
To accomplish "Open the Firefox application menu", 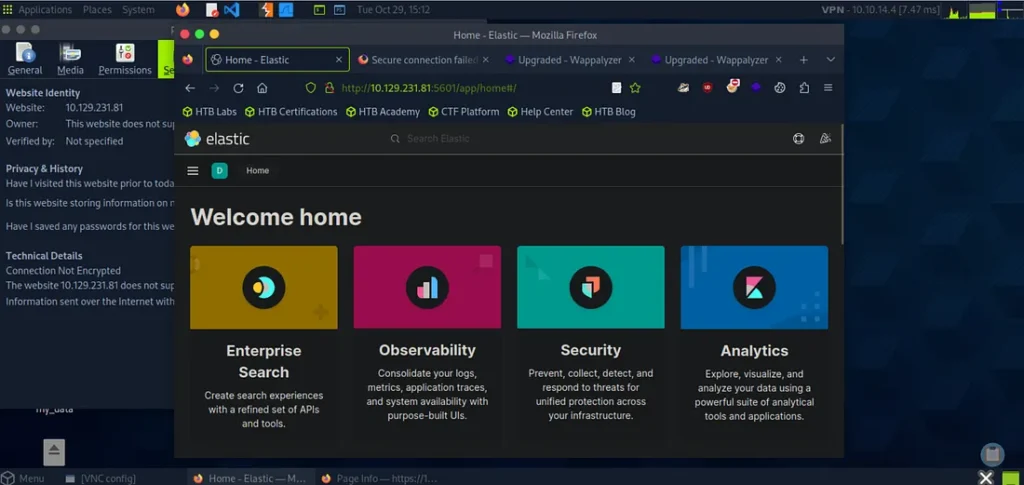I will coord(829,88).
